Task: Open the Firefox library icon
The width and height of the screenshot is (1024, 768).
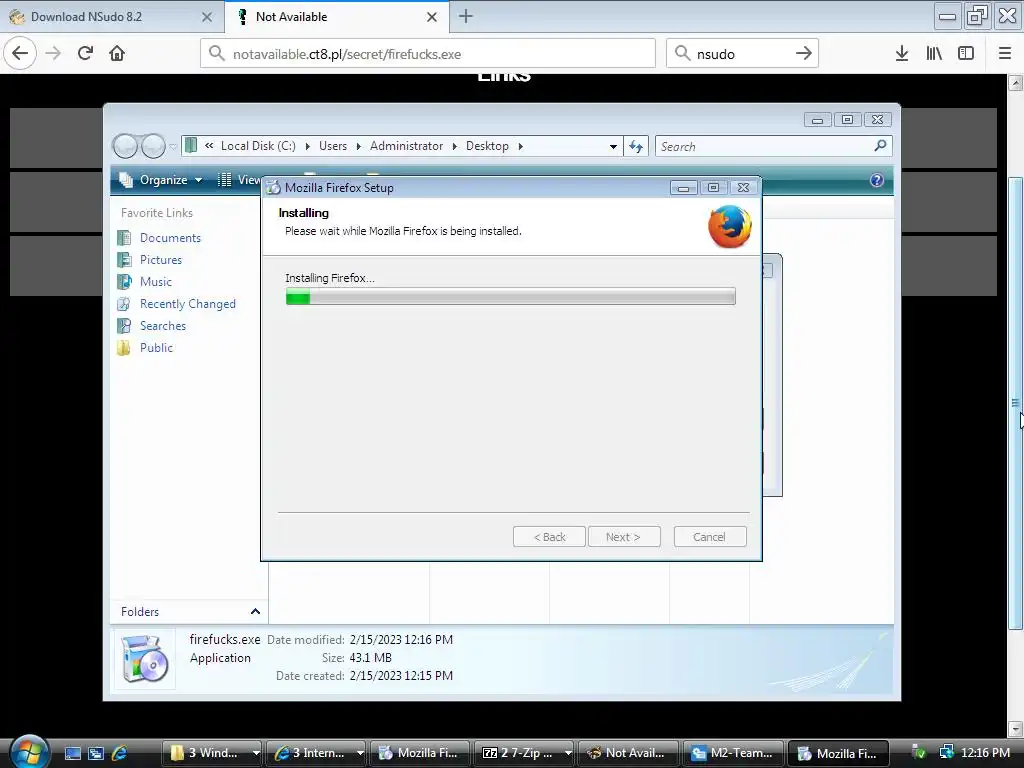Action: point(934,54)
